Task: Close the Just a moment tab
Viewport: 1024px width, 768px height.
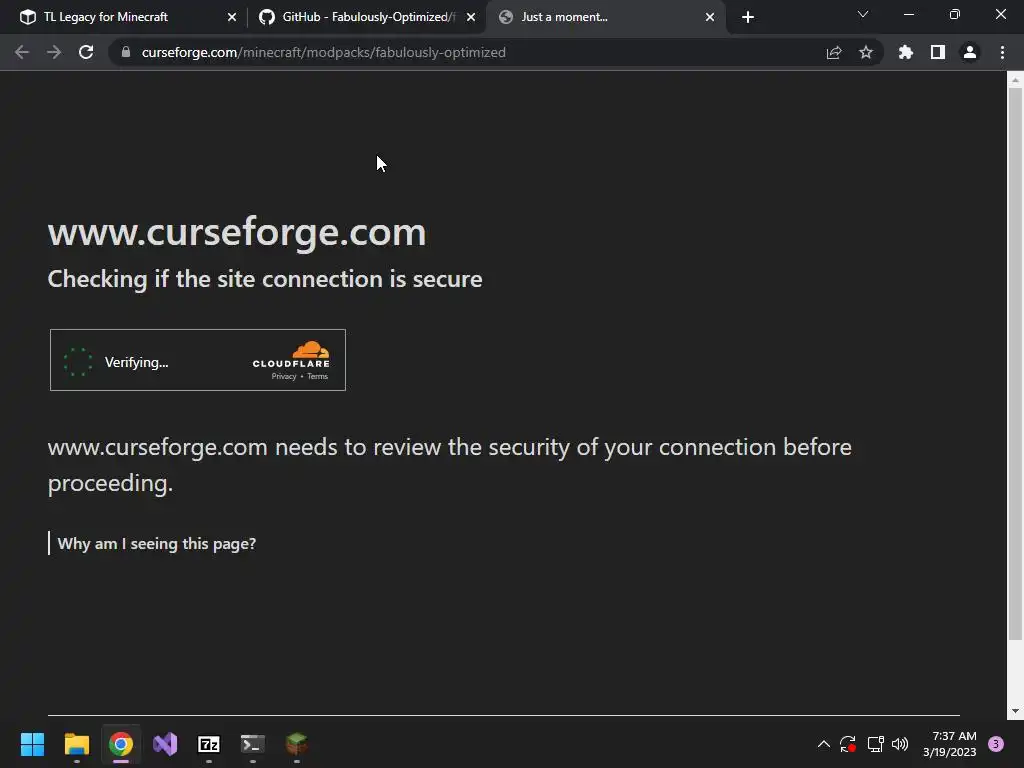Action: (710, 17)
